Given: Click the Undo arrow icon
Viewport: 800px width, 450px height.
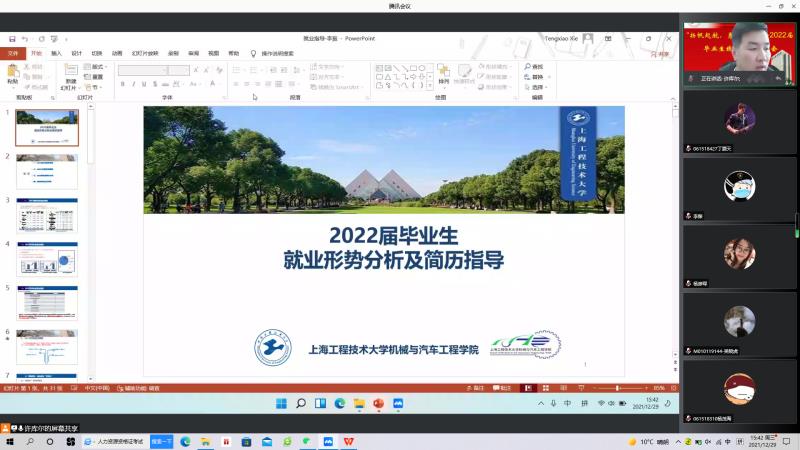Looking at the screenshot, I should pos(25,39).
